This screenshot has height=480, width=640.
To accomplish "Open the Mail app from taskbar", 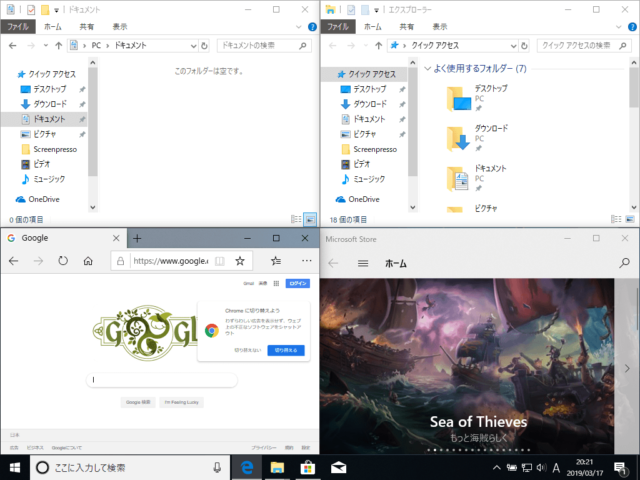I will pyautogui.click(x=338, y=467).
